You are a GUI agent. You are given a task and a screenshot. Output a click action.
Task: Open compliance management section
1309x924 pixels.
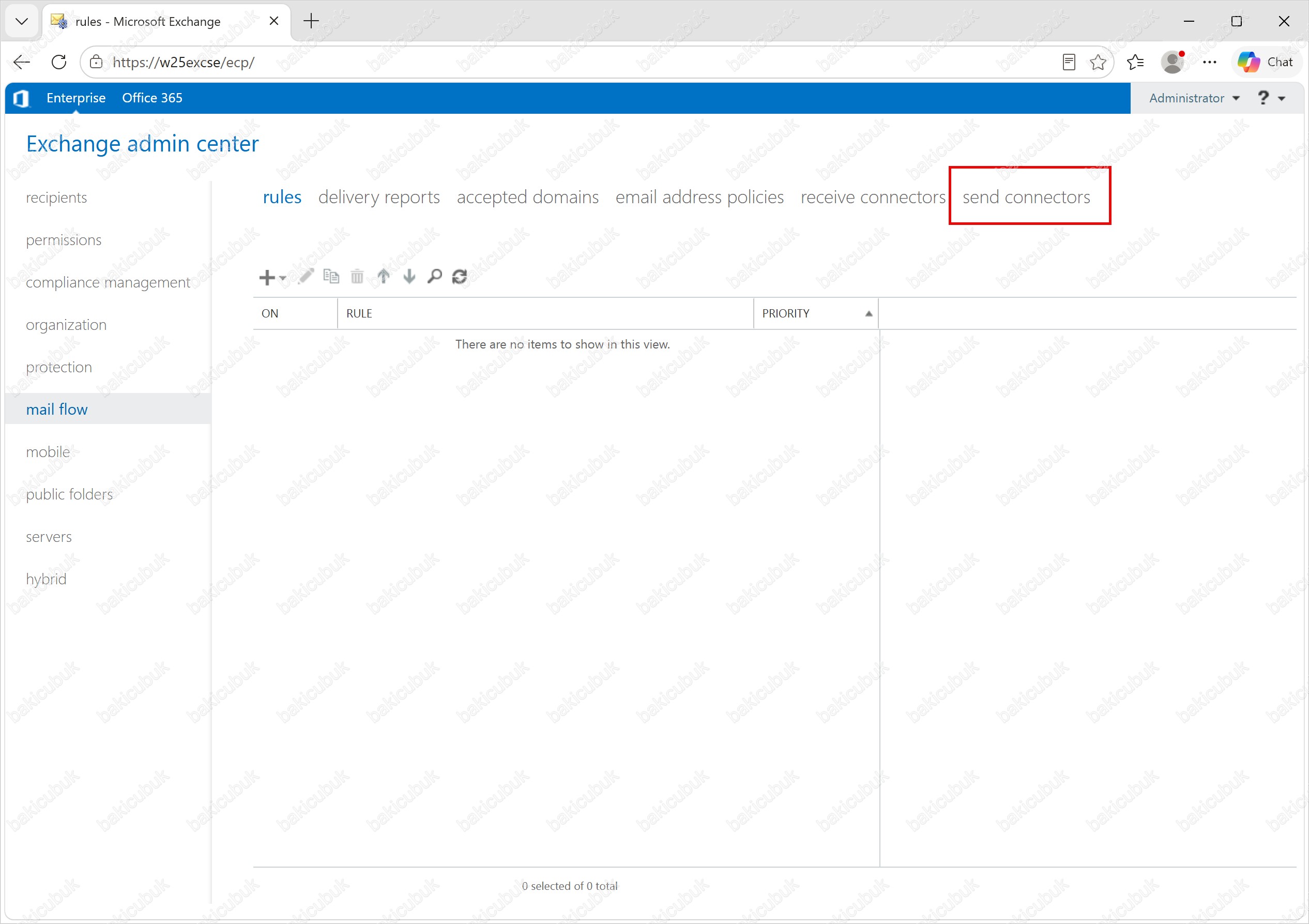click(x=108, y=282)
